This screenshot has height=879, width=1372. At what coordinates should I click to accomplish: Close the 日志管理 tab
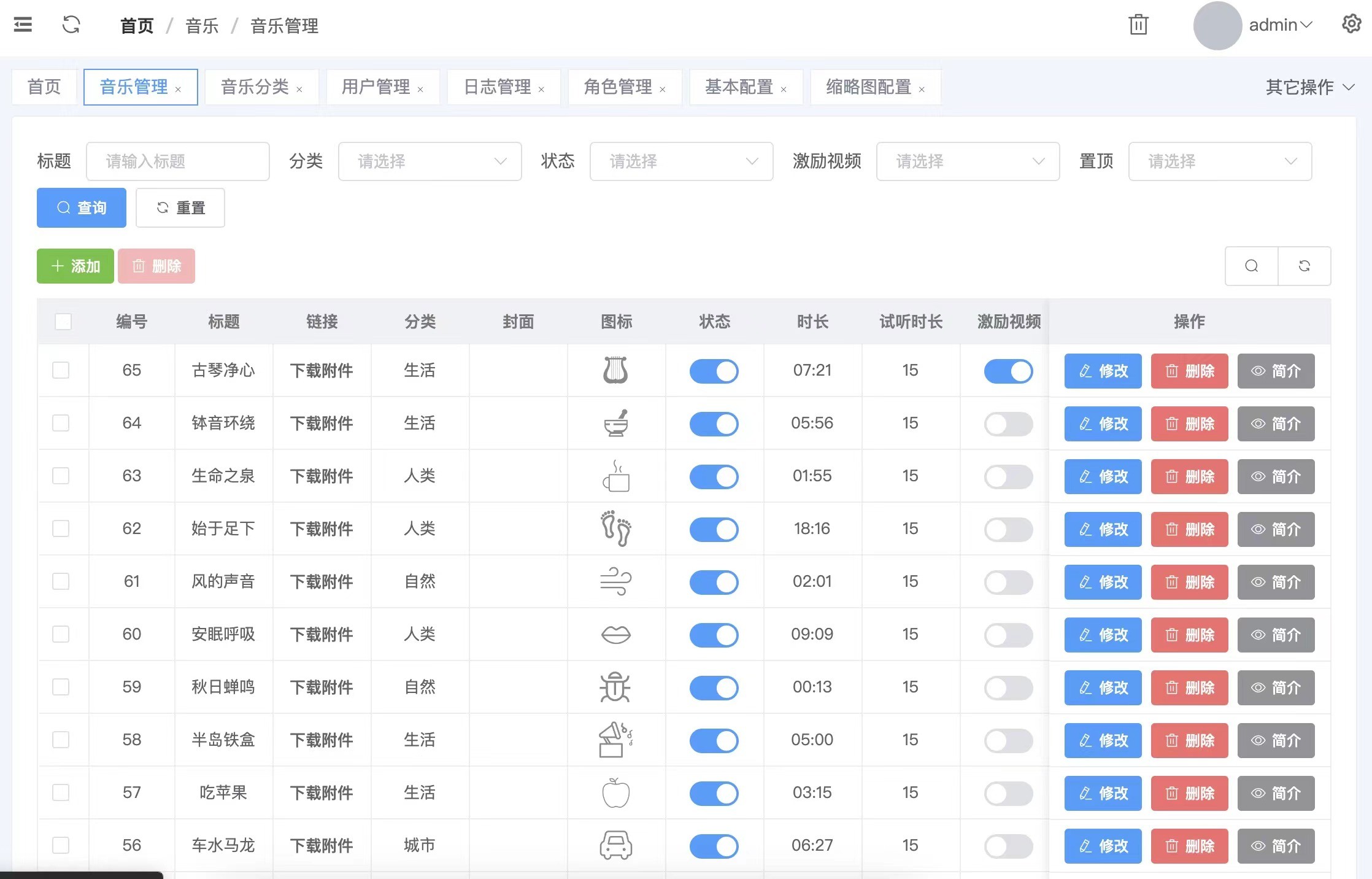(541, 90)
